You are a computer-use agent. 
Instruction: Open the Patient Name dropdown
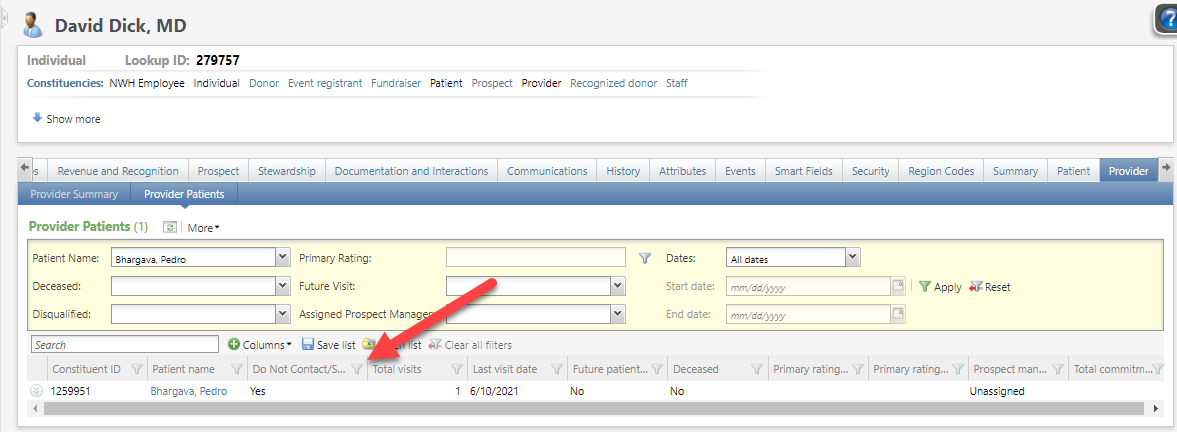pyautogui.click(x=281, y=258)
